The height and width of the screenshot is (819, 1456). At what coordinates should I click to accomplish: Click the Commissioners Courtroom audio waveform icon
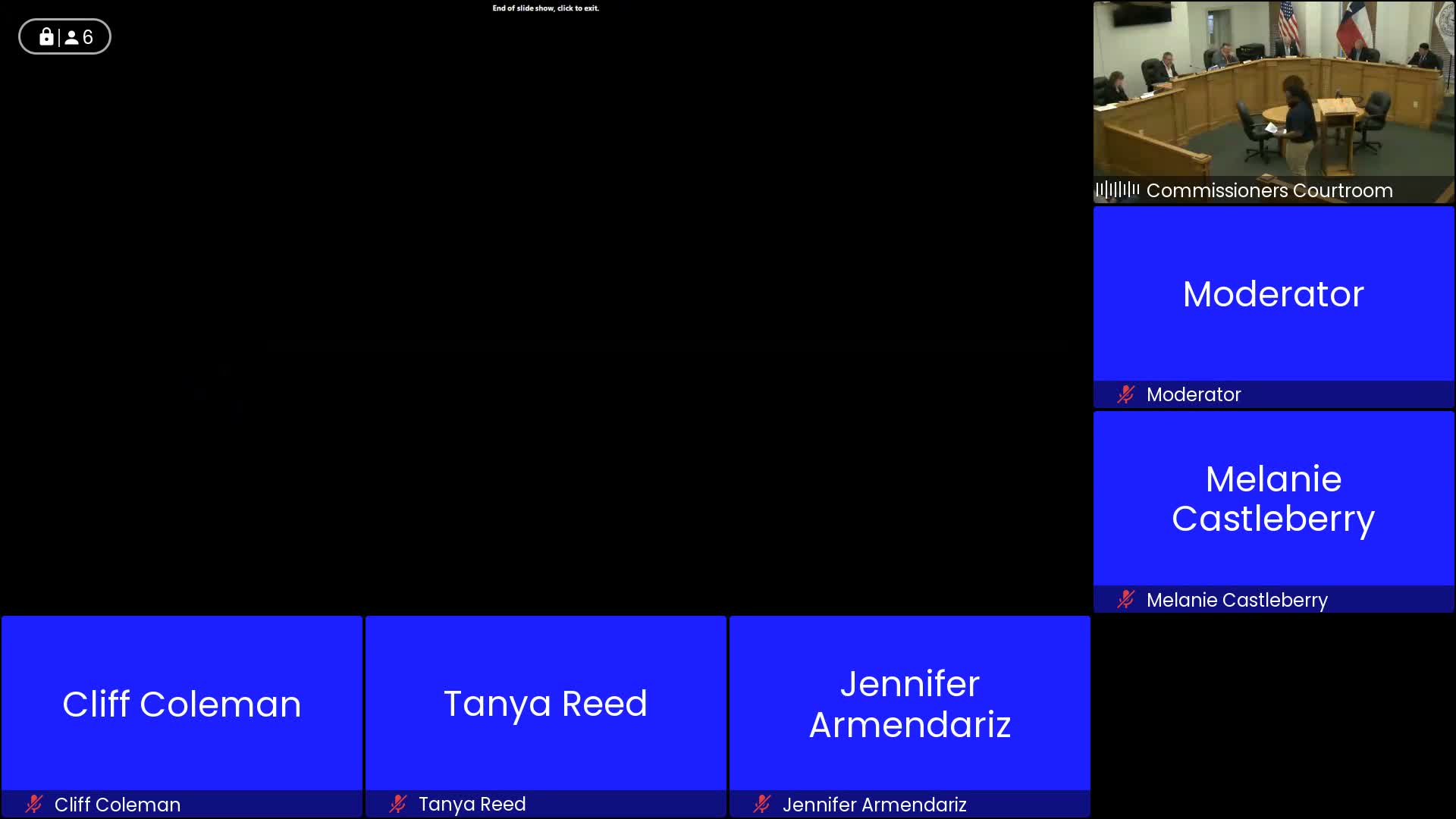point(1117,190)
